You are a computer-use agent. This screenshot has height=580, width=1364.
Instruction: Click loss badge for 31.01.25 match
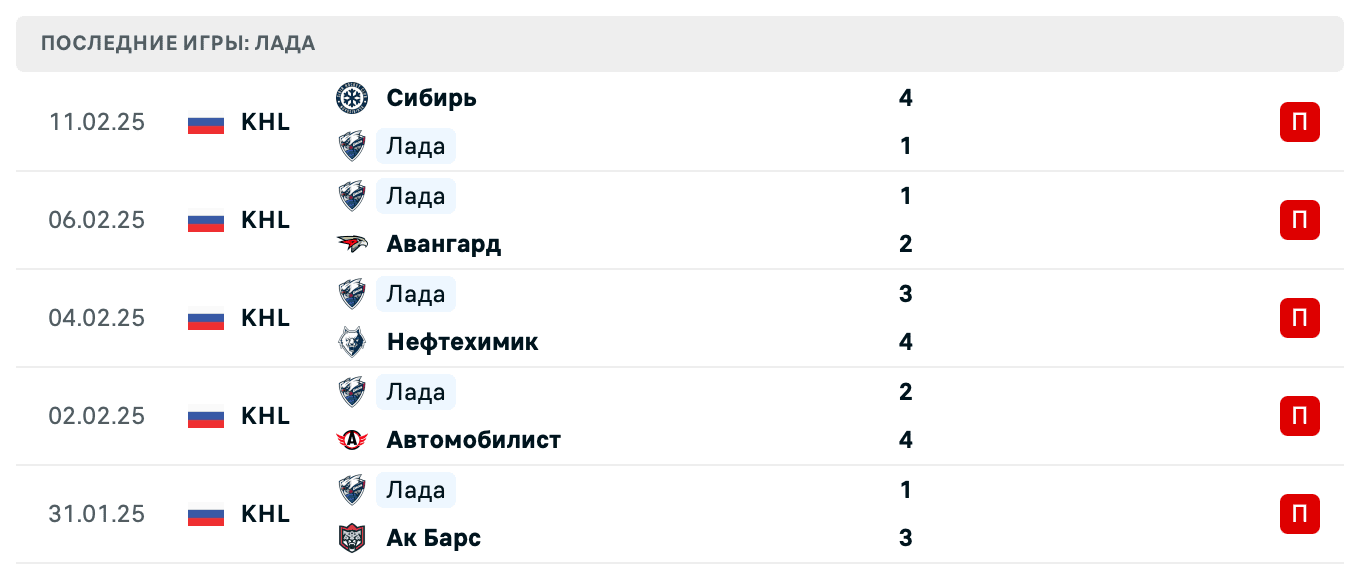point(1299,514)
